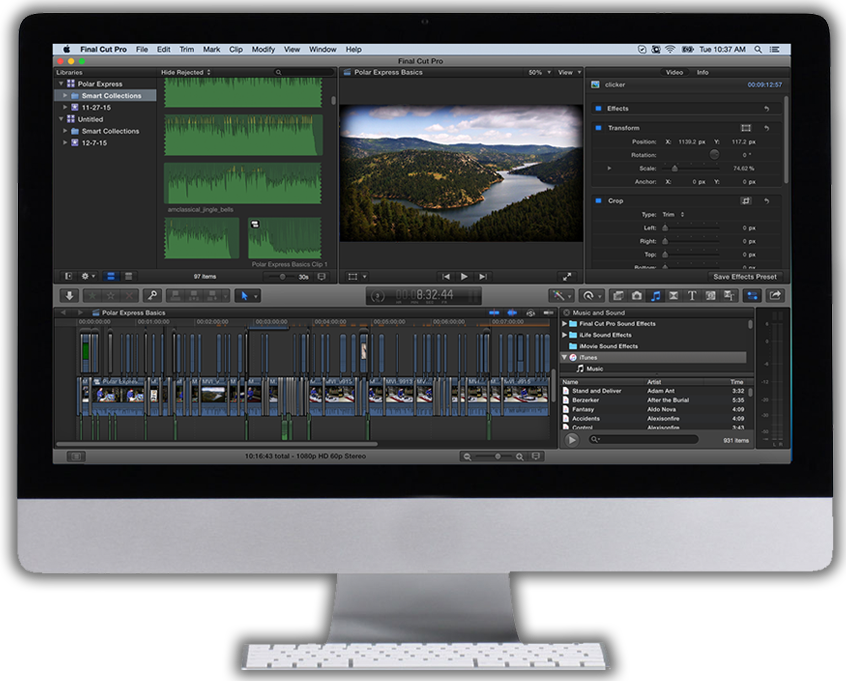The image size is (846, 681).
Task: Click Transform on-screen controls icon in inspector
Action: (746, 128)
